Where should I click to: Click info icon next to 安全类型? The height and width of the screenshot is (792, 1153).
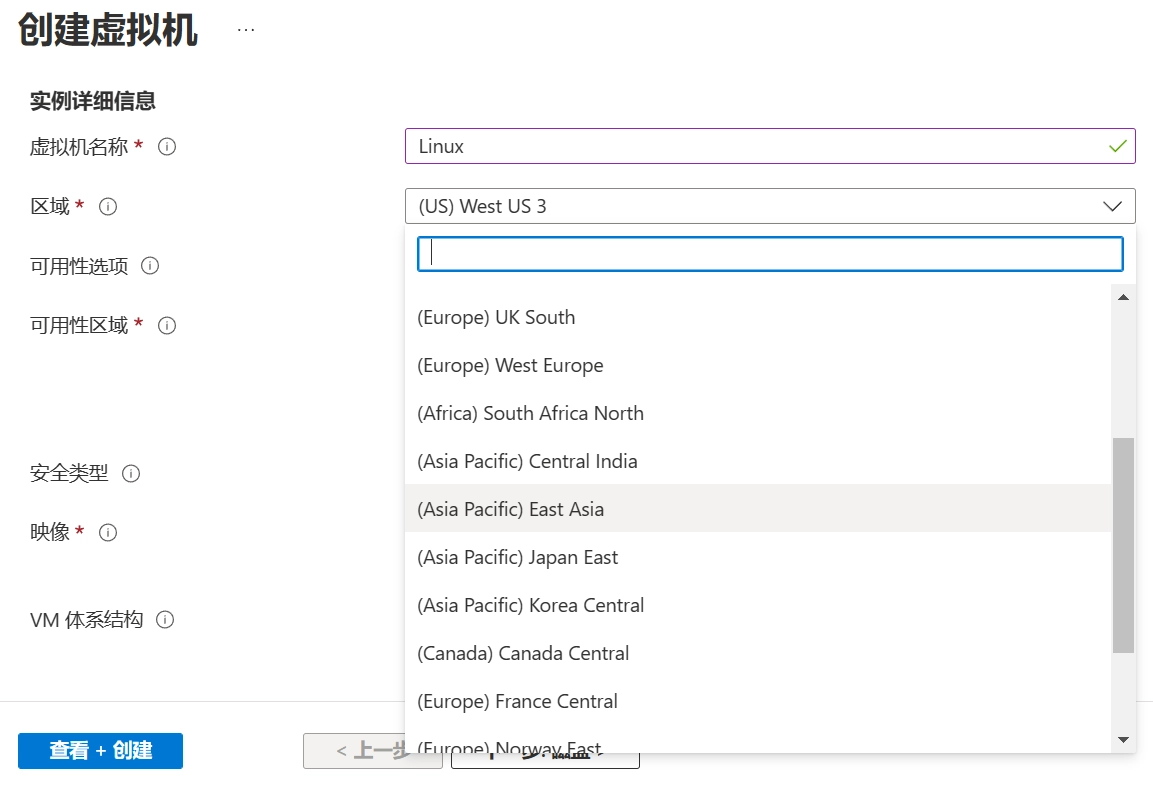pos(131,473)
